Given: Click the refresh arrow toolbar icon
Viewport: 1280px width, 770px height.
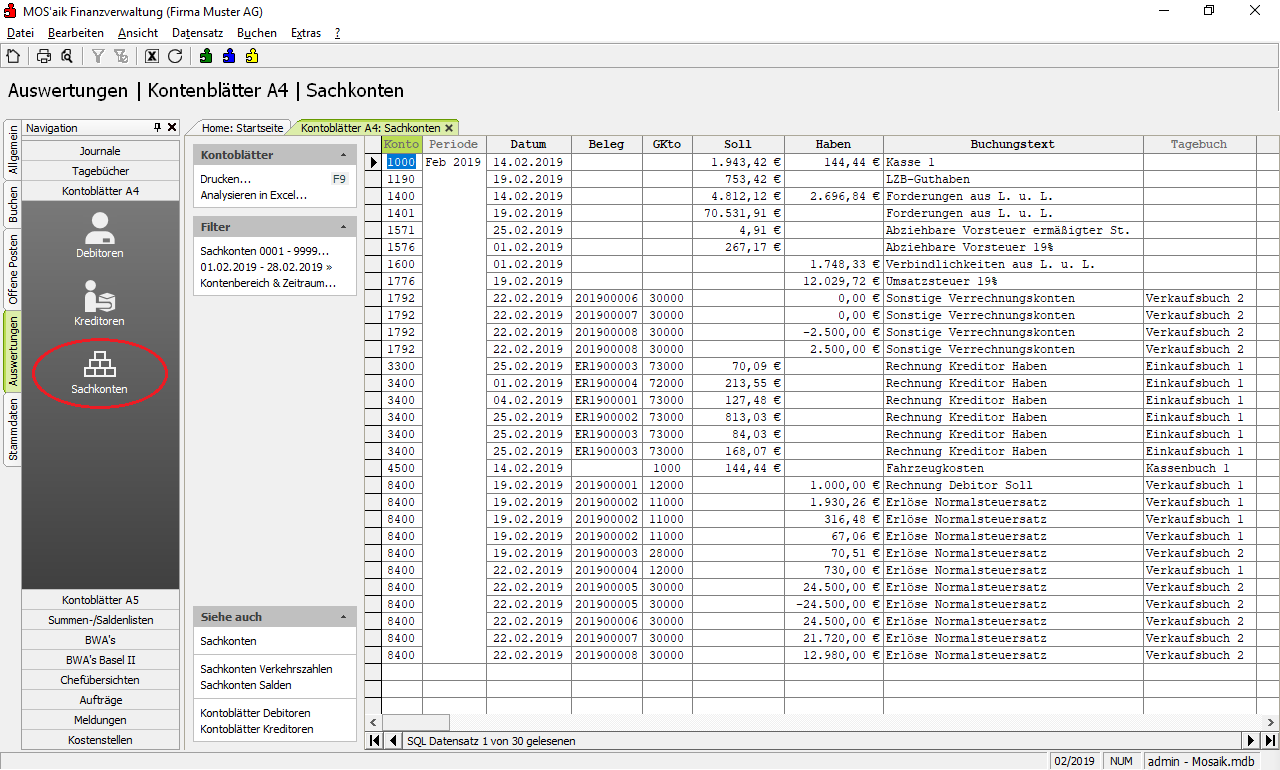Looking at the screenshot, I should tap(175, 56).
